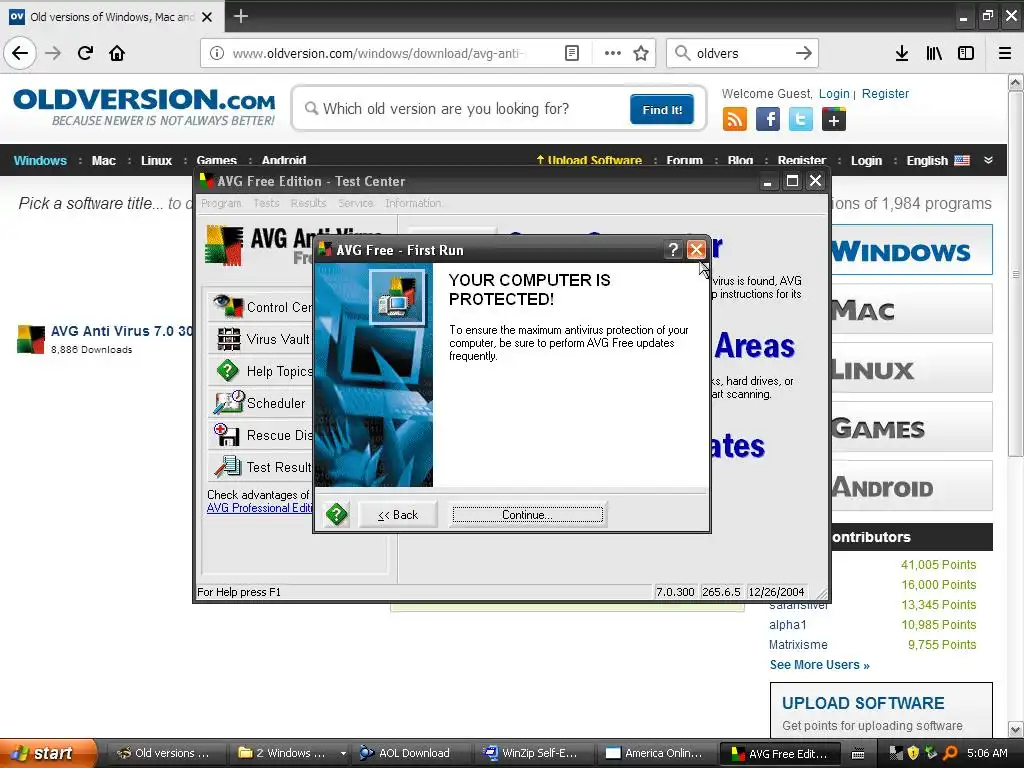Open Service menu in AVG Test Center
This screenshot has width=1024, height=768.
(x=355, y=203)
